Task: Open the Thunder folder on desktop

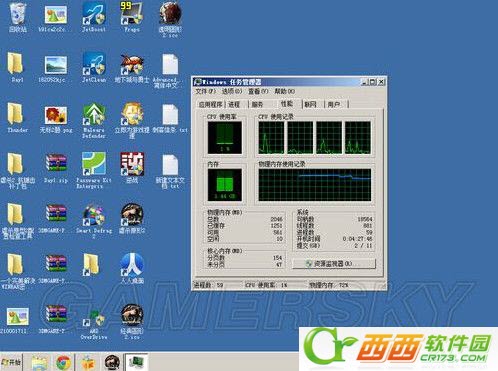Action: [18, 118]
